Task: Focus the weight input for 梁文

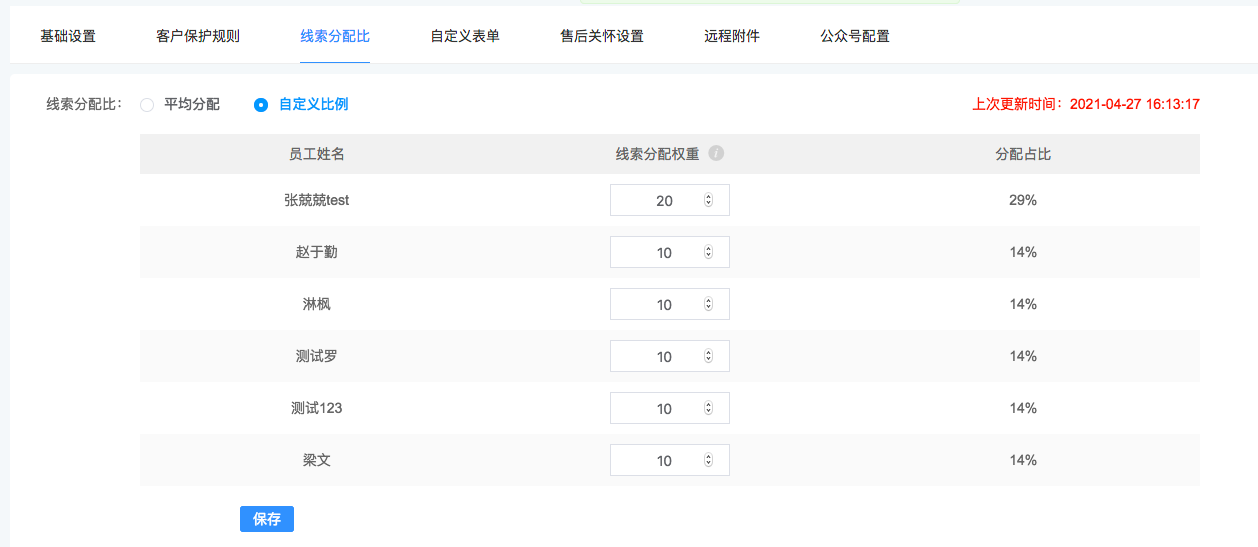Action: pyautogui.click(x=670, y=460)
